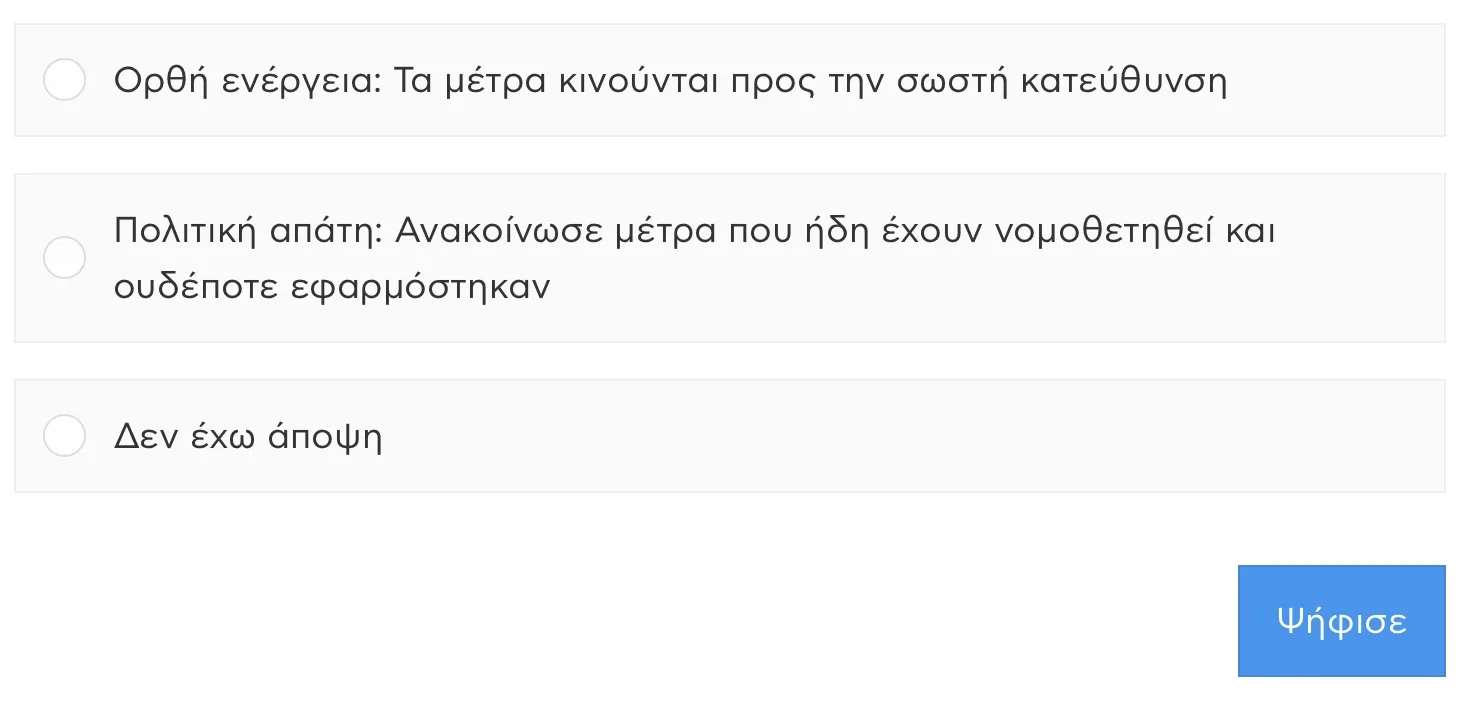
Task: Tick the circle beside 'Δεν έχω άποψη'
Action: click(64, 436)
